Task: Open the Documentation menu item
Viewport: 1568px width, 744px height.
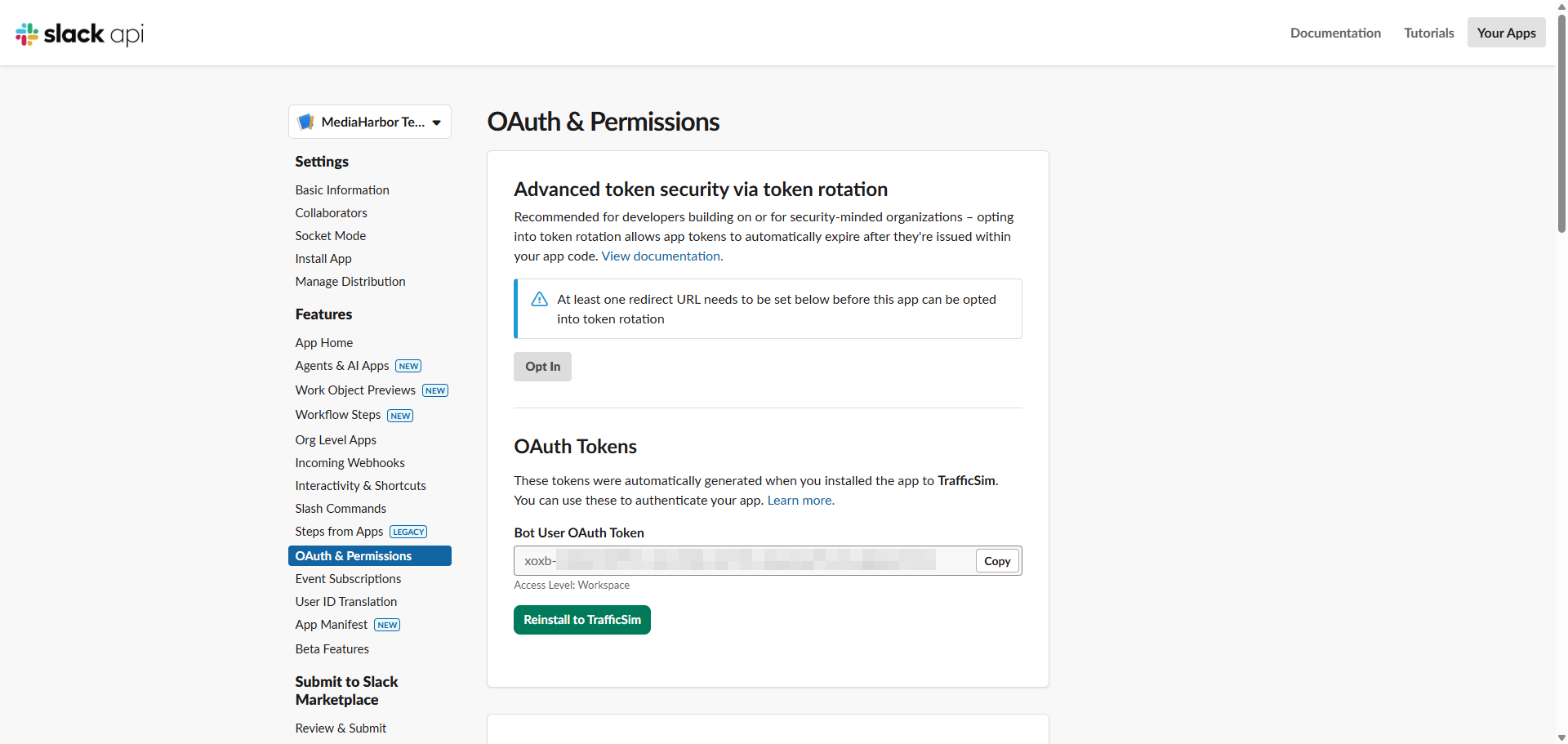Action: click(1335, 33)
